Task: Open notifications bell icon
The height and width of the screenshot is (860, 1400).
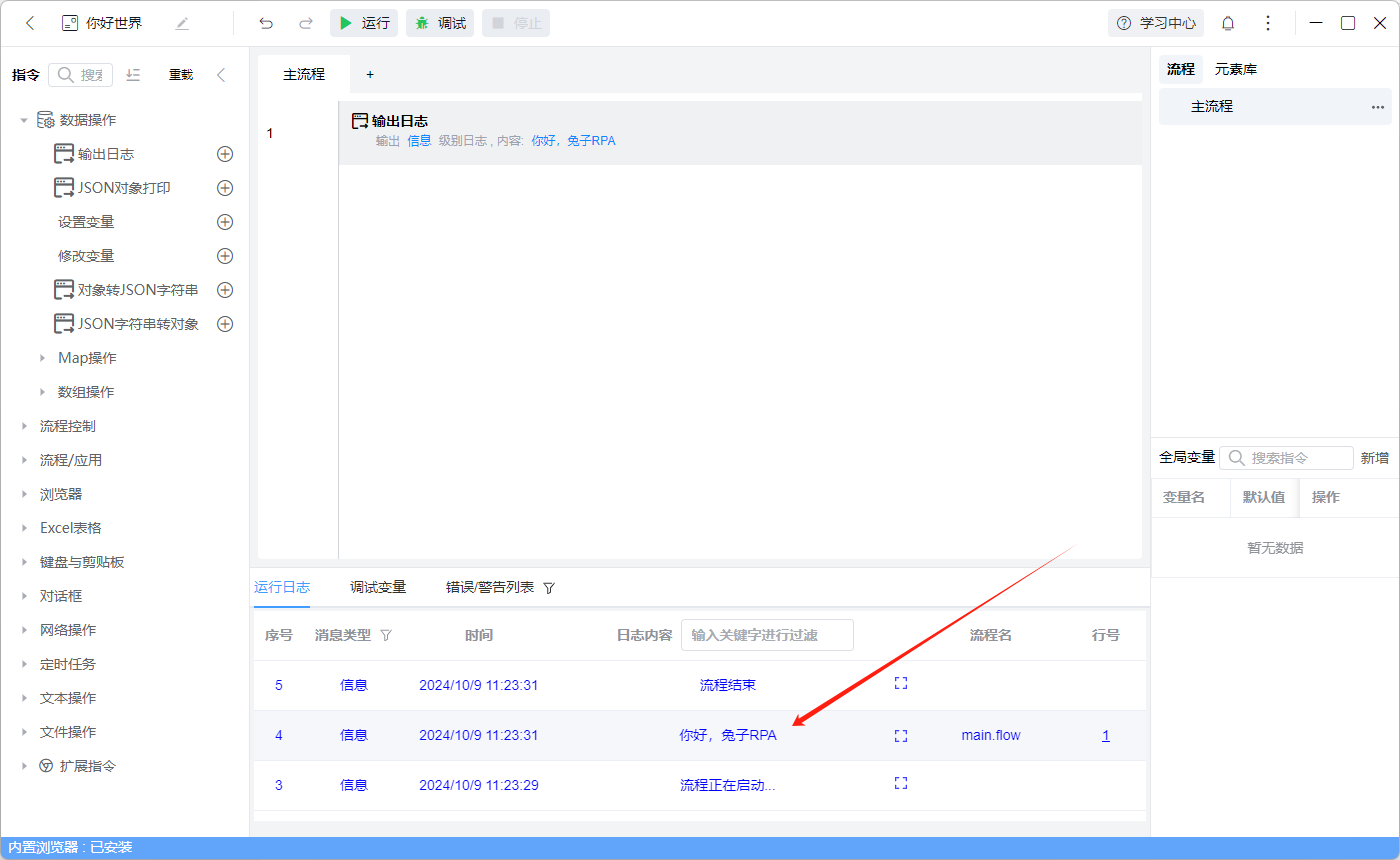Action: [1228, 23]
